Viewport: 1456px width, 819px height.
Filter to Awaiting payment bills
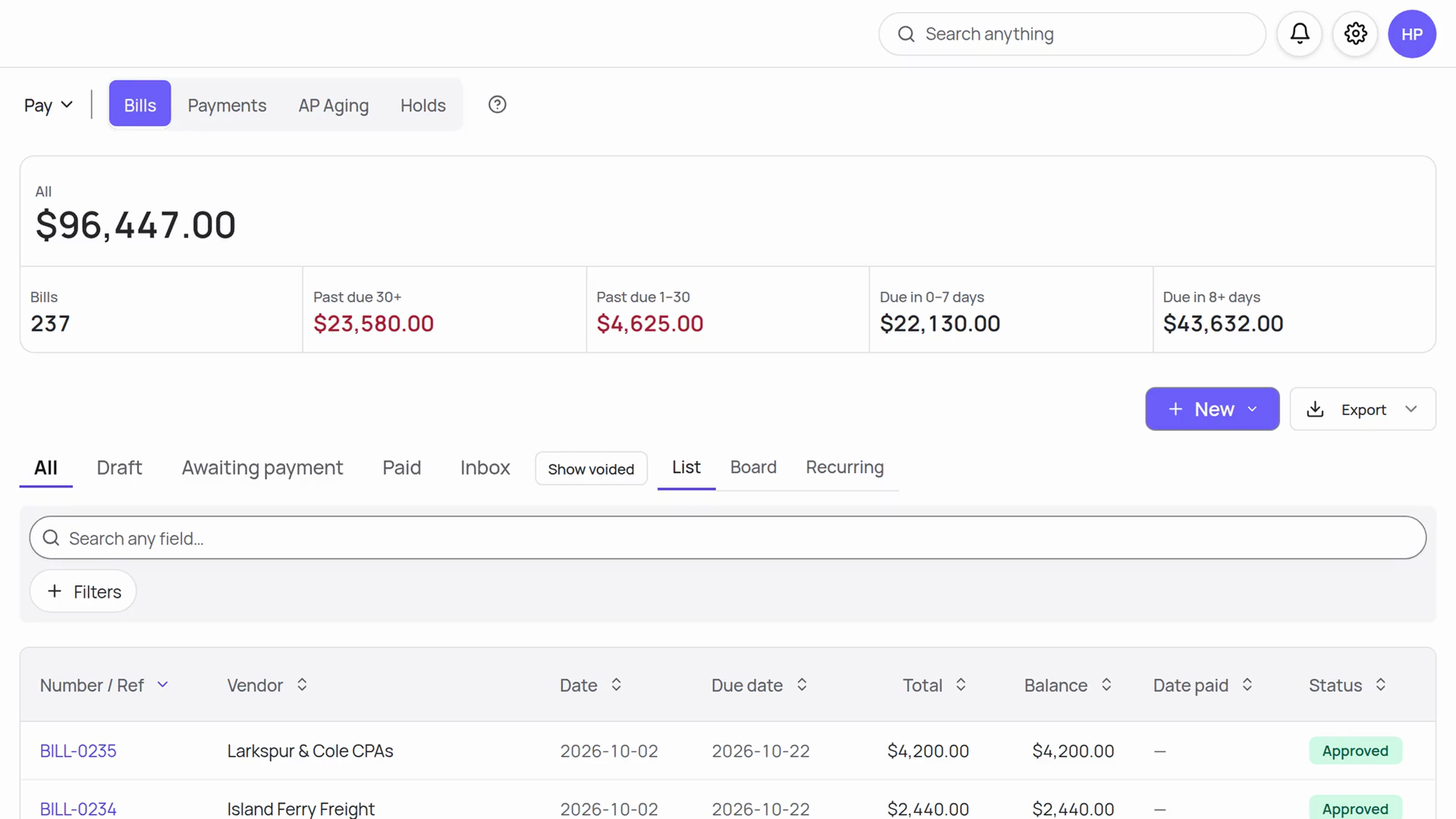pyautogui.click(x=263, y=468)
